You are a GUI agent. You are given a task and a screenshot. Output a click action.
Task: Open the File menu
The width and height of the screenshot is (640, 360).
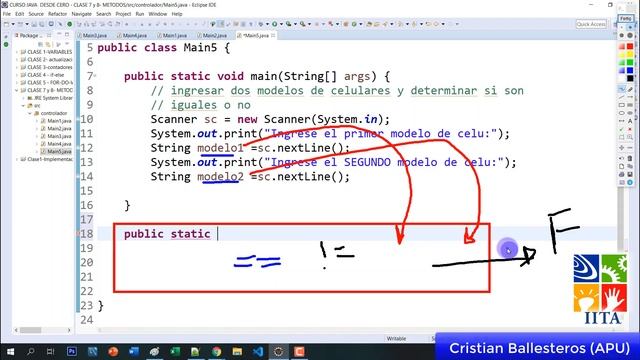coord(7,14)
